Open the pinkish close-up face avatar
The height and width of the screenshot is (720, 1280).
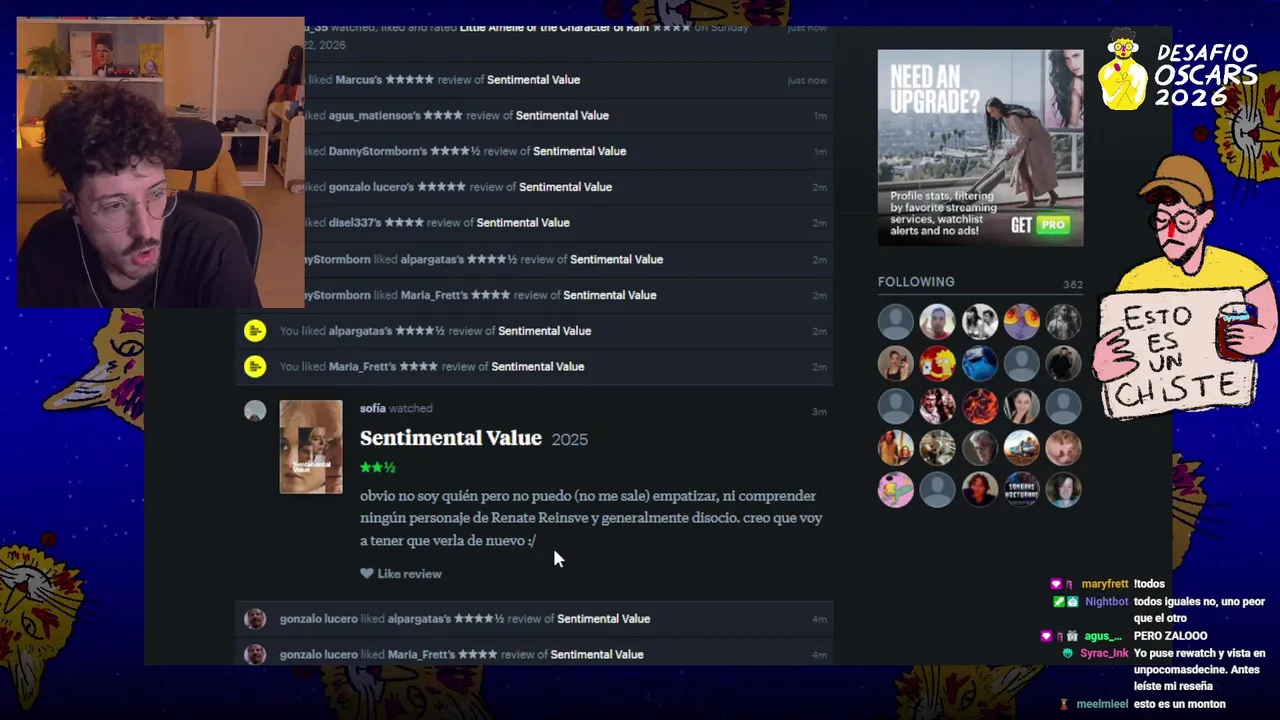tap(1064, 448)
